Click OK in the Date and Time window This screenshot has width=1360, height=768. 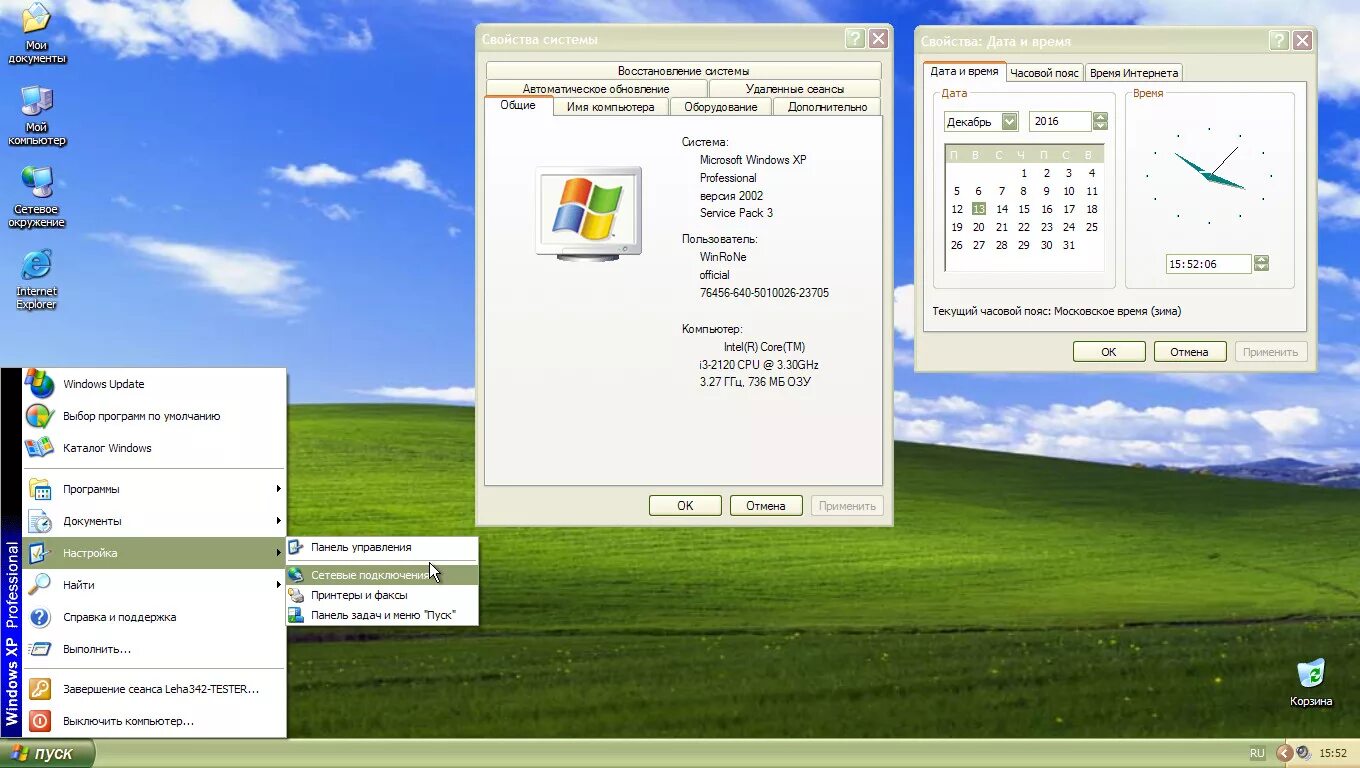click(1109, 352)
